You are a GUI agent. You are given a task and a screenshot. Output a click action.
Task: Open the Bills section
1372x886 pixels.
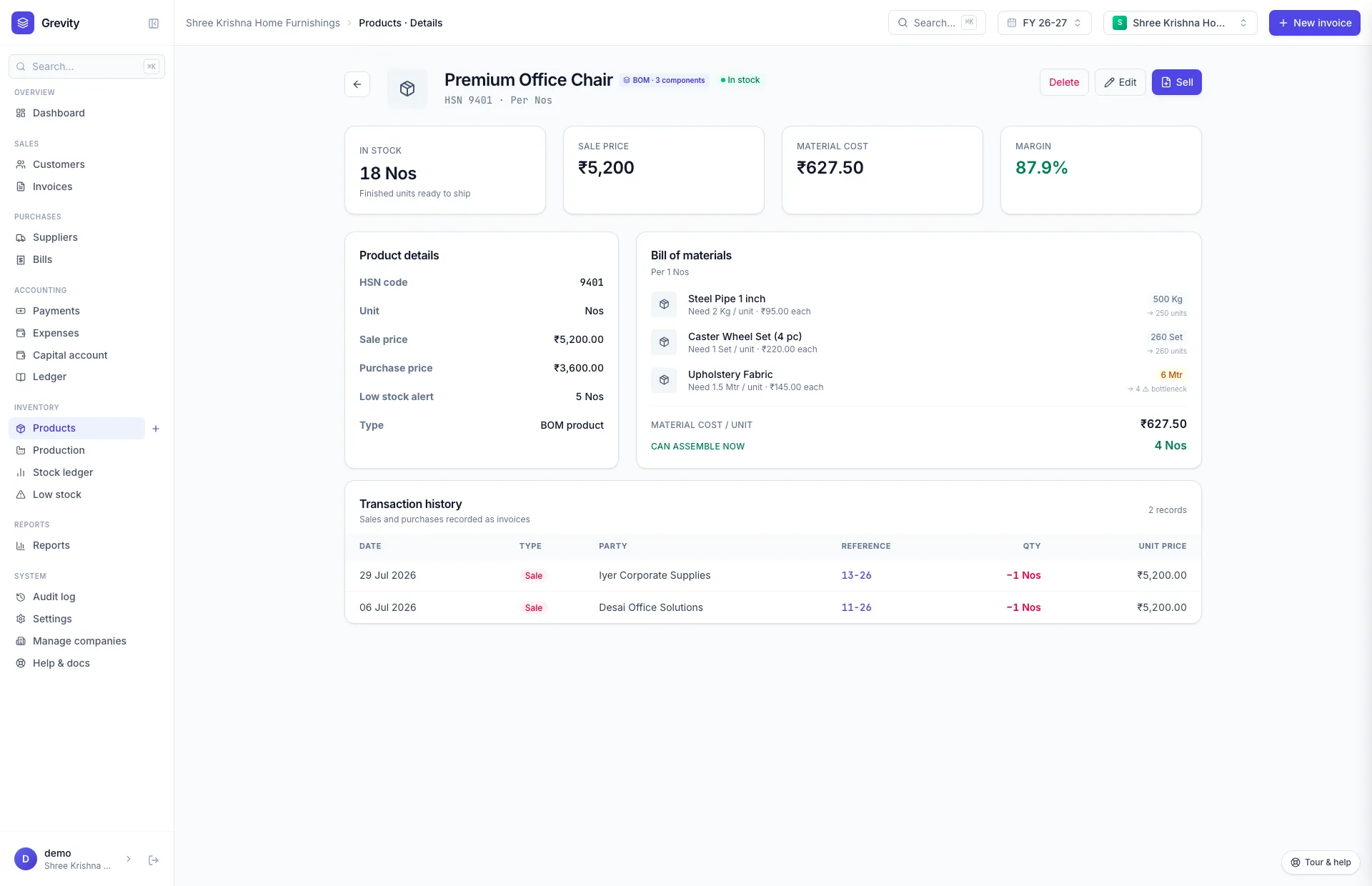86,259
